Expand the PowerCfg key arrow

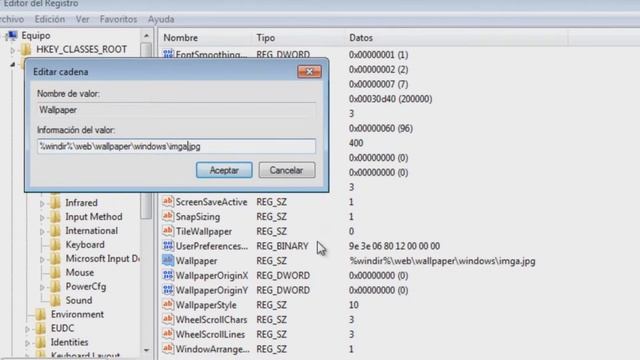tap(42, 287)
